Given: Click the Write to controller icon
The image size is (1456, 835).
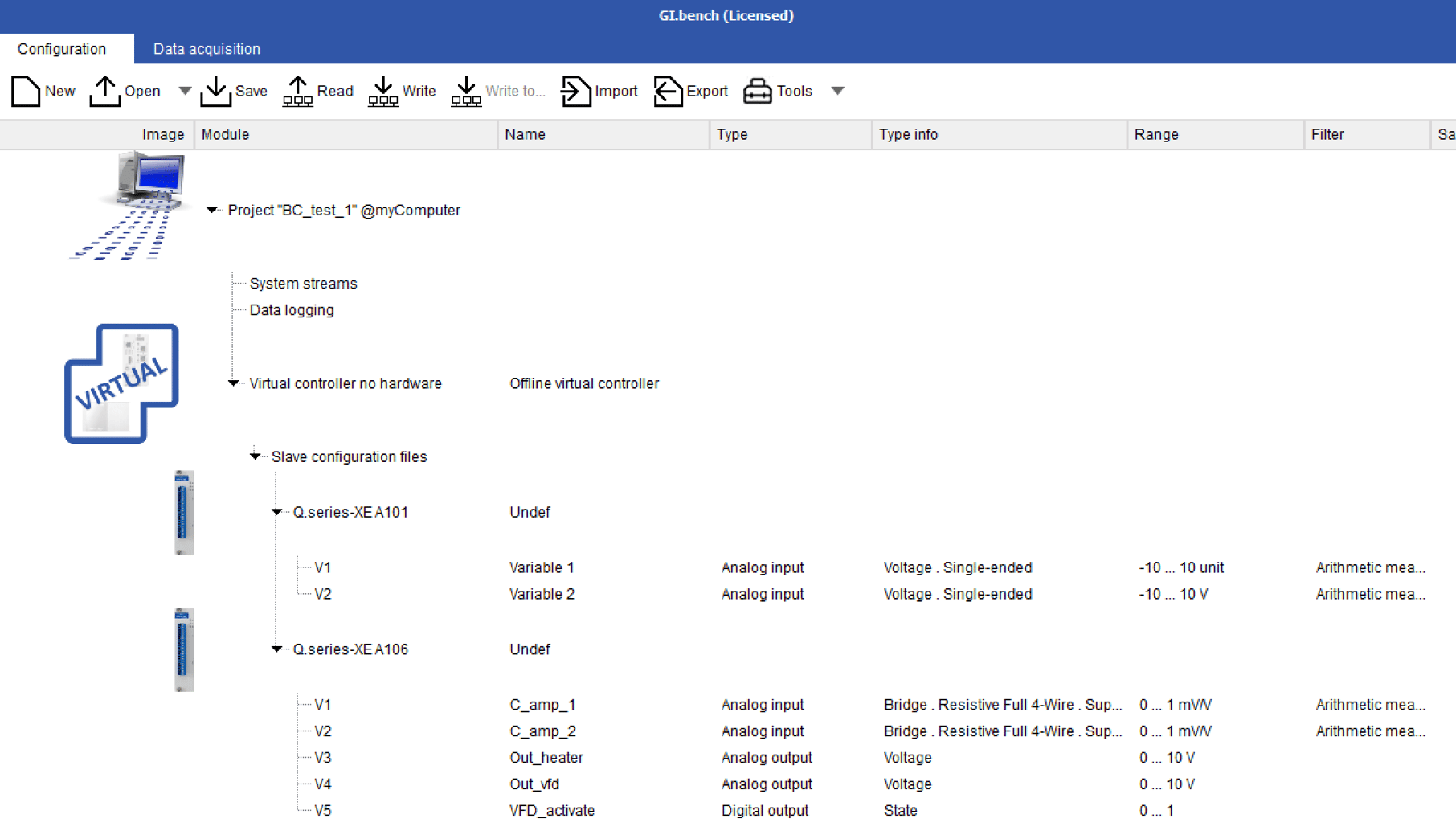Looking at the screenshot, I should click(383, 91).
